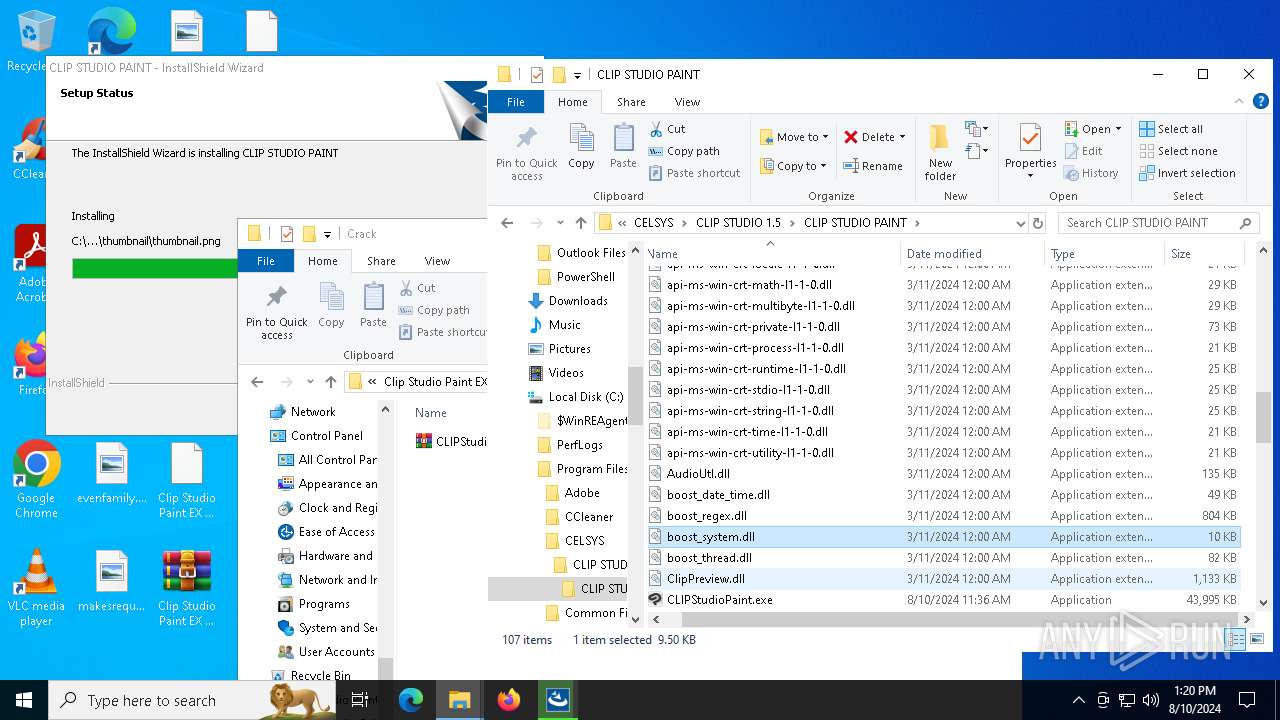Switch to Home tab in CLIP STUDIO PAINT window
Image resolution: width=1280 pixels, height=720 pixels.
[x=573, y=102]
